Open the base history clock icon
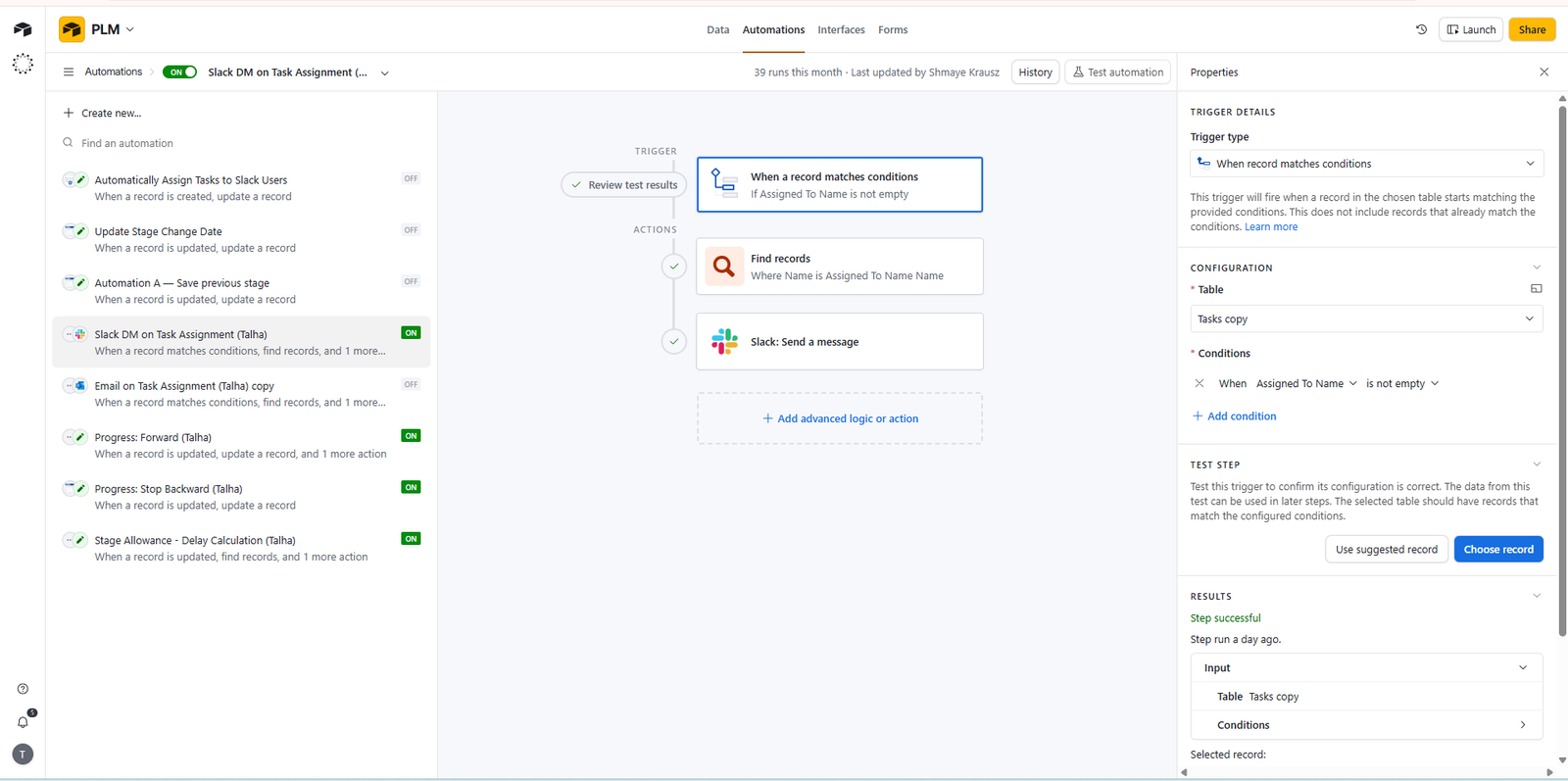The height and width of the screenshot is (781, 1568). 1421,29
